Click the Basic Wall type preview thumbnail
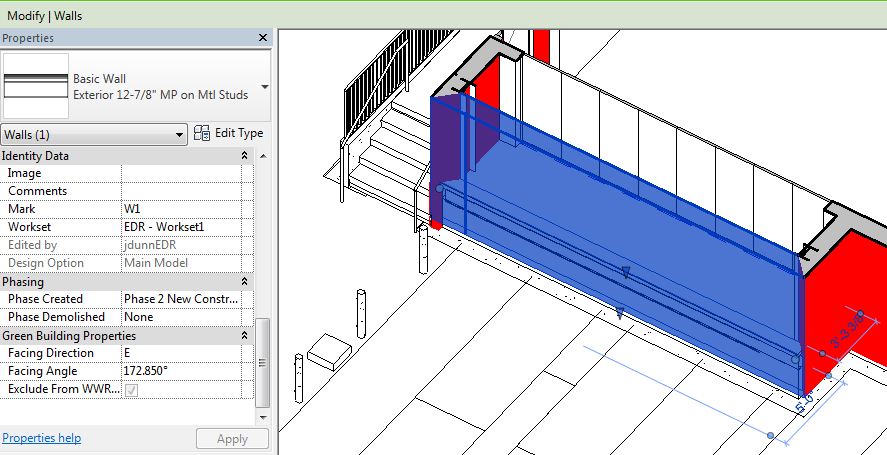 [x=36, y=86]
